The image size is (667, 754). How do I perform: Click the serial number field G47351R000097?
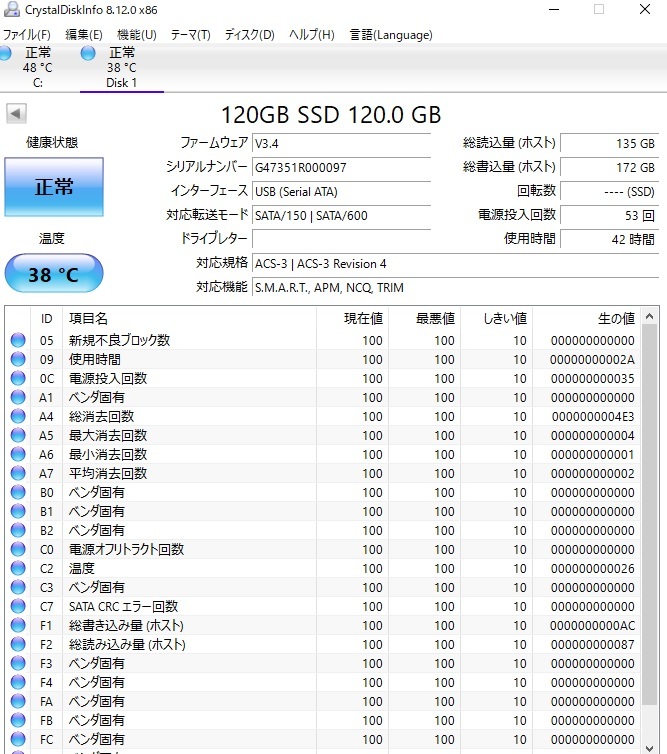click(340, 167)
